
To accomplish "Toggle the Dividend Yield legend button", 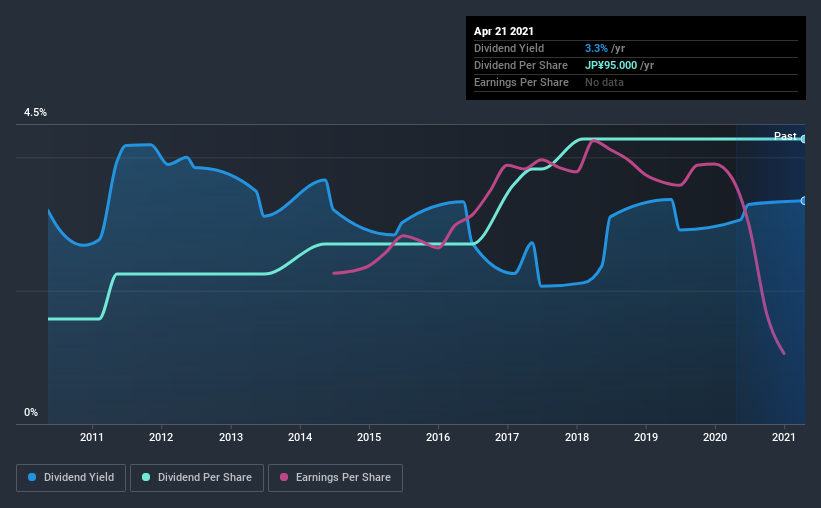I will 71,478.
